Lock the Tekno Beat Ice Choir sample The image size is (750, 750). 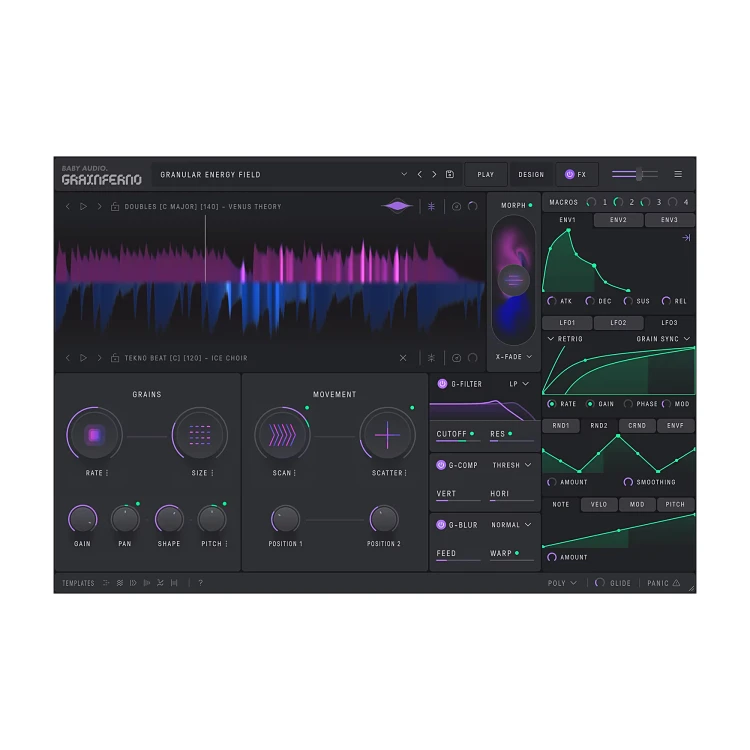click(115, 358)
